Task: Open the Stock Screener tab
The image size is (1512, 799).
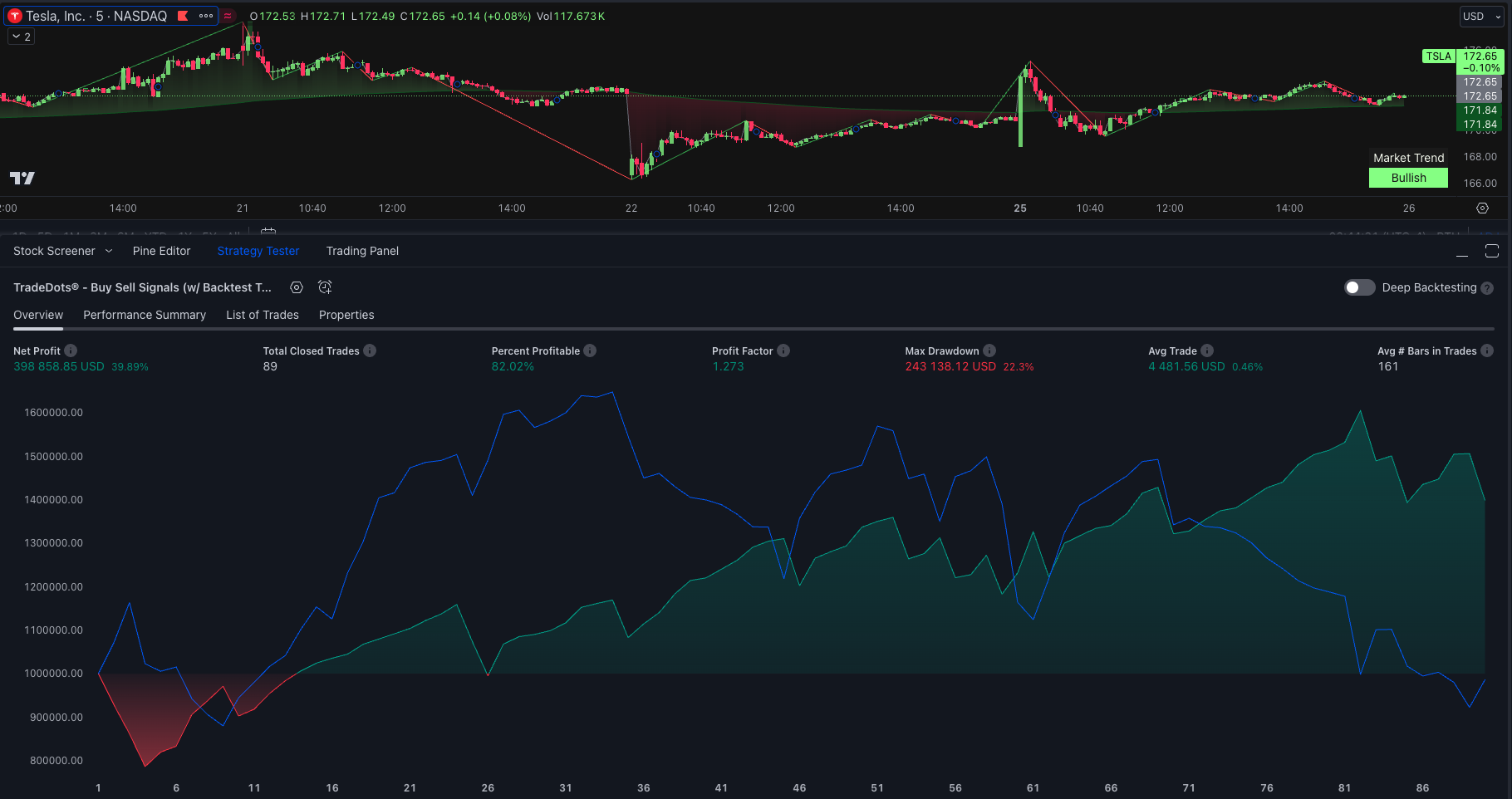Action: [x=54, y=251]
